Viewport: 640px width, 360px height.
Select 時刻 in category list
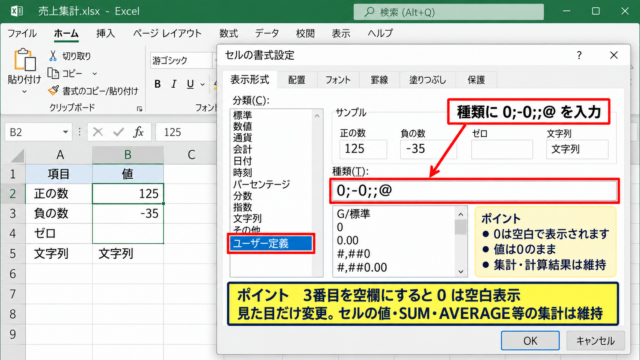point(242,173)
